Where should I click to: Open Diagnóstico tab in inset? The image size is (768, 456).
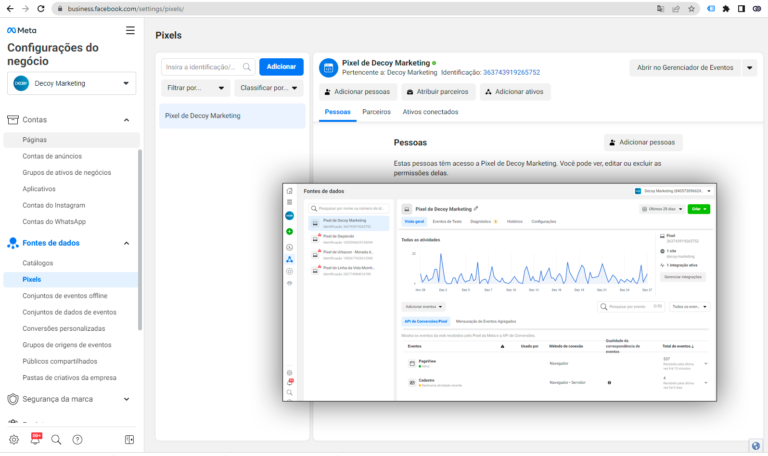[483, 221]
